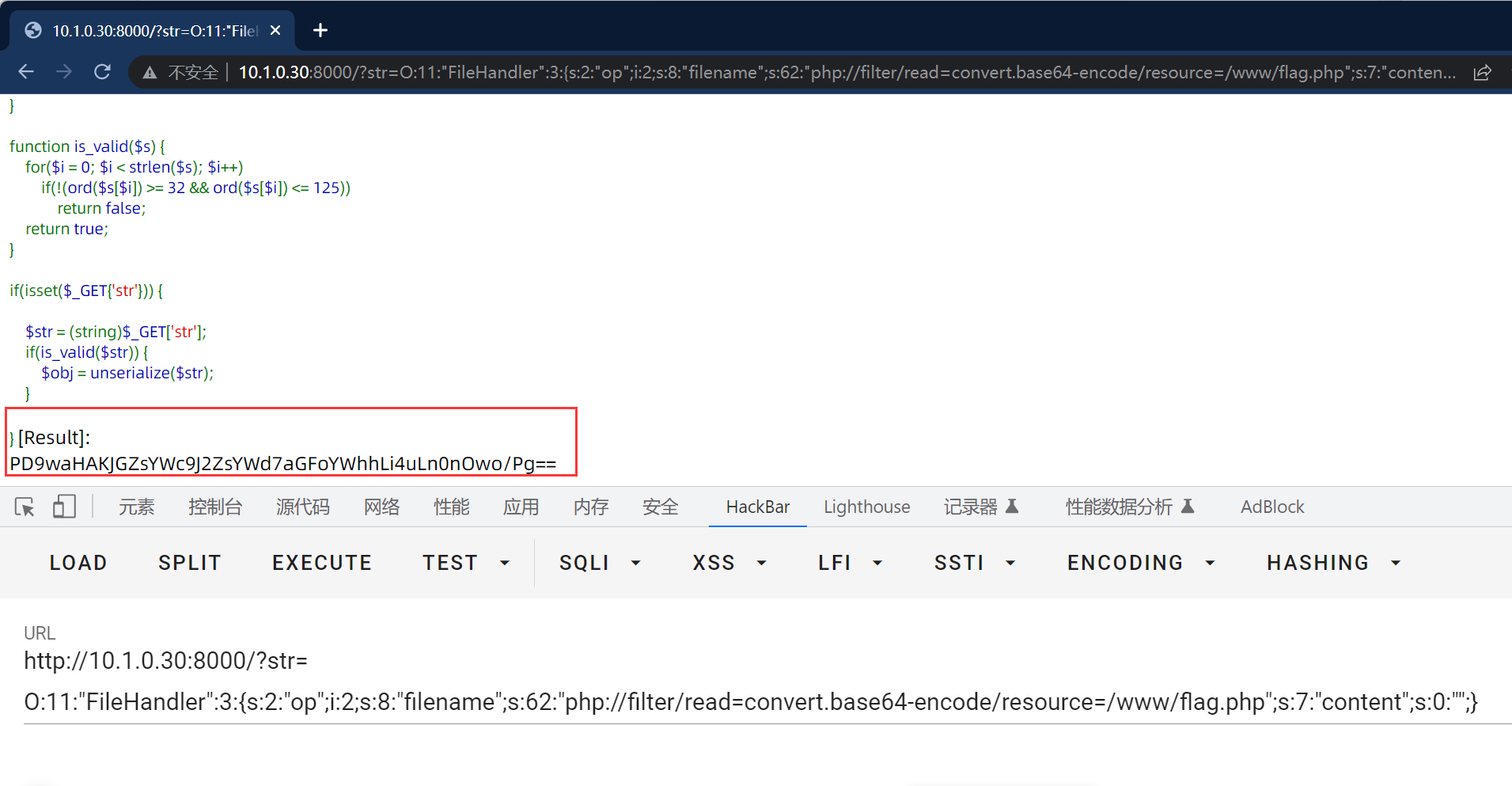Click the browser forward arrow
This screenshot has height=786, width=1512.
coord(64,72)
